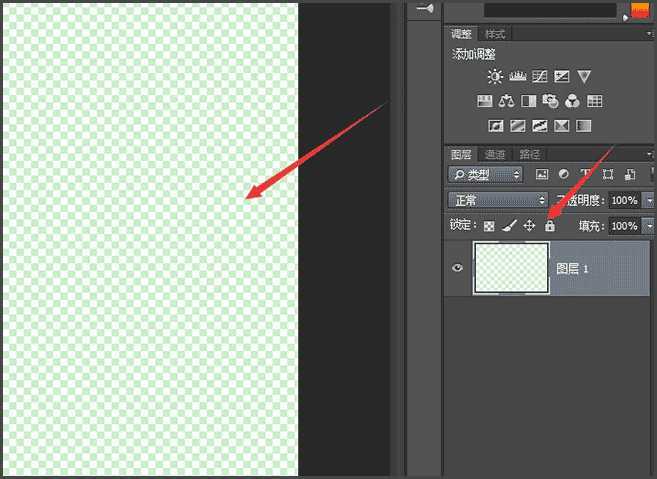
Task: Switch to the 路径 tab
Action: click(530, 155)
